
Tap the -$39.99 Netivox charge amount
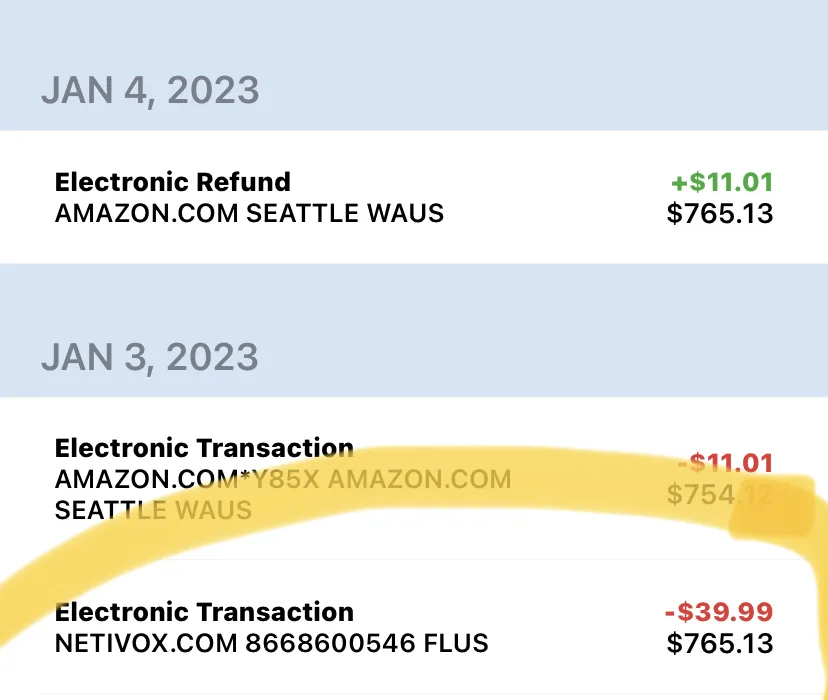[x=719, y=612]
